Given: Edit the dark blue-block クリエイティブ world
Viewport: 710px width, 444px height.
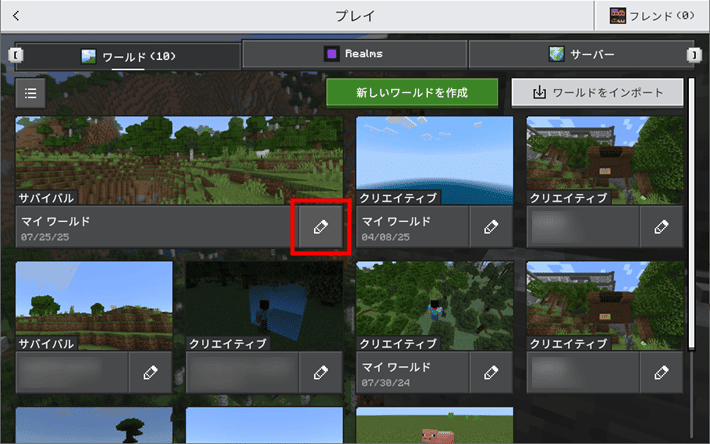Looking at the screenshot, I should 321,372.
